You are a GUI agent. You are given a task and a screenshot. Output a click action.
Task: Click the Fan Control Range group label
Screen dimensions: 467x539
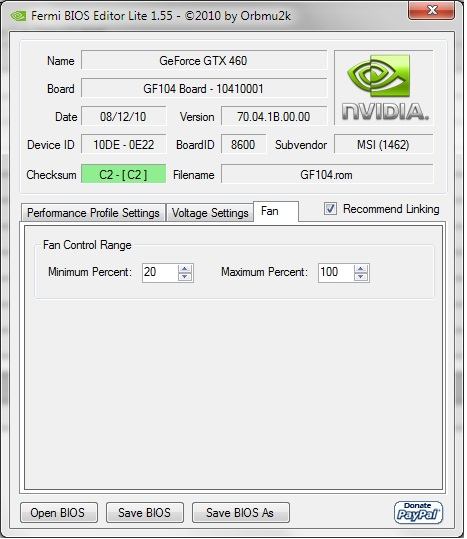(x=87, y=245)
